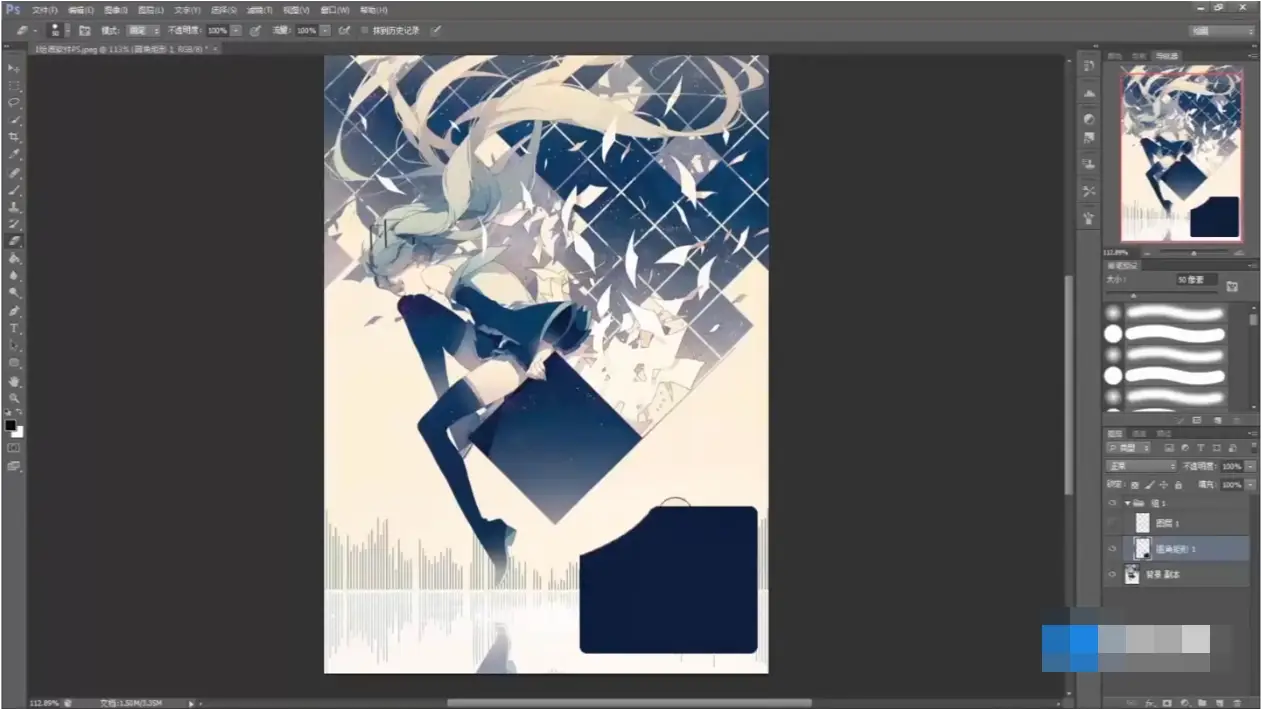The width and height of the screenshot is (1261, 709).
Task: Click the brush size 50 像素 field
Action: pyautogui.click(x=1196, y=280)
